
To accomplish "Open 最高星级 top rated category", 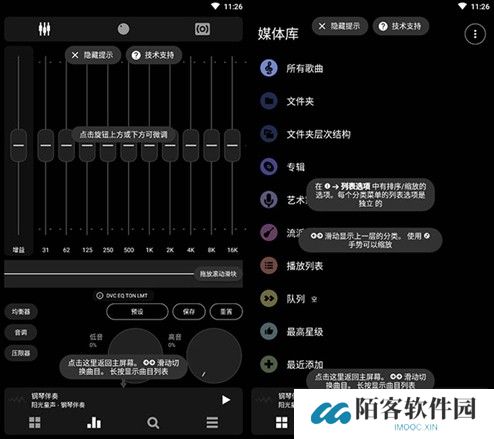I will pyautogui.click(x=305, y=332).
